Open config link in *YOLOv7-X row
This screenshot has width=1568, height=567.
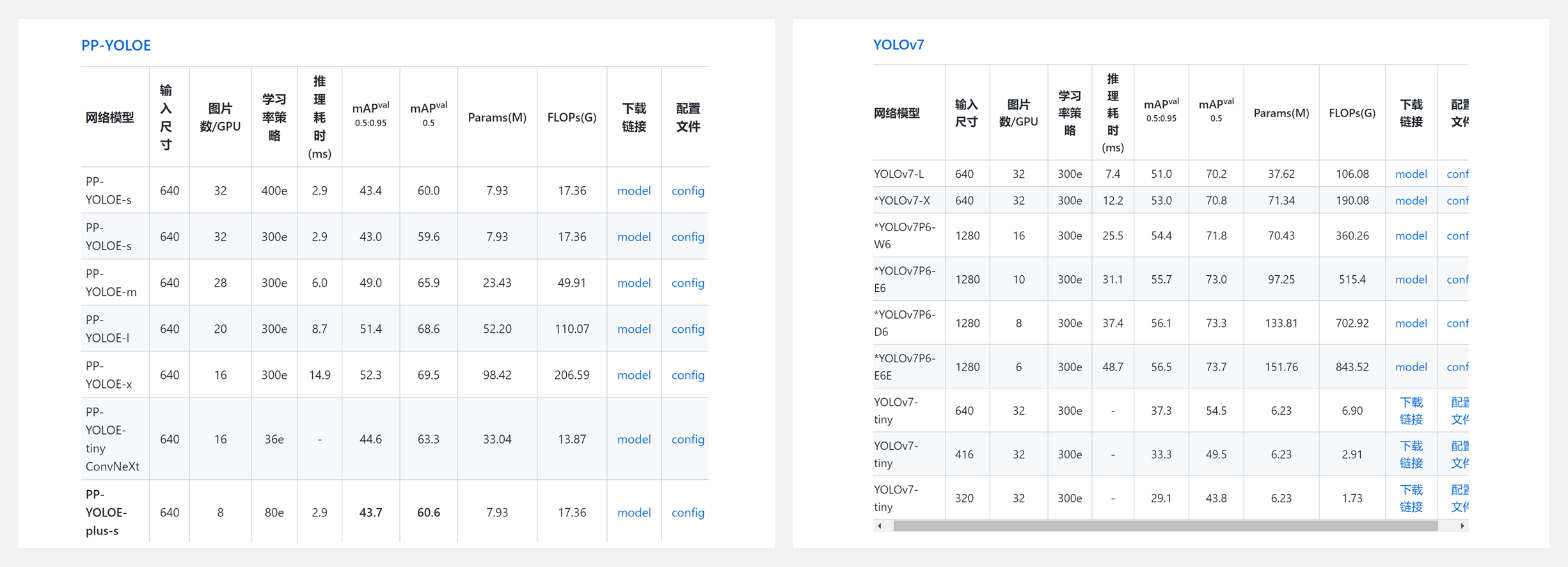tap(1457, 201)
